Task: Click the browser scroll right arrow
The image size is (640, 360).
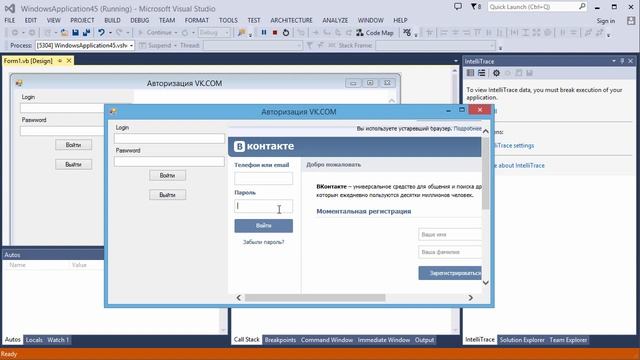Action: [470, 298]
